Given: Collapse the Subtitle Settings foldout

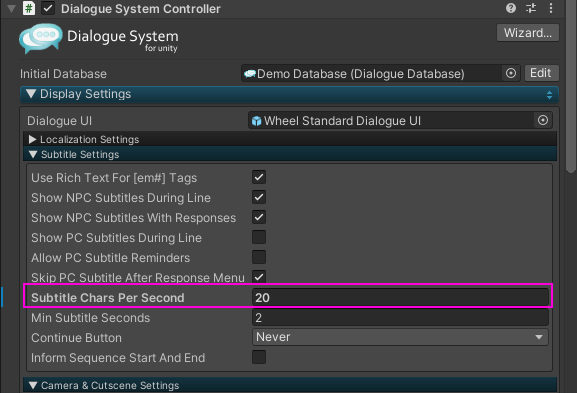Looking at the screenshot, I should (33, 155).
